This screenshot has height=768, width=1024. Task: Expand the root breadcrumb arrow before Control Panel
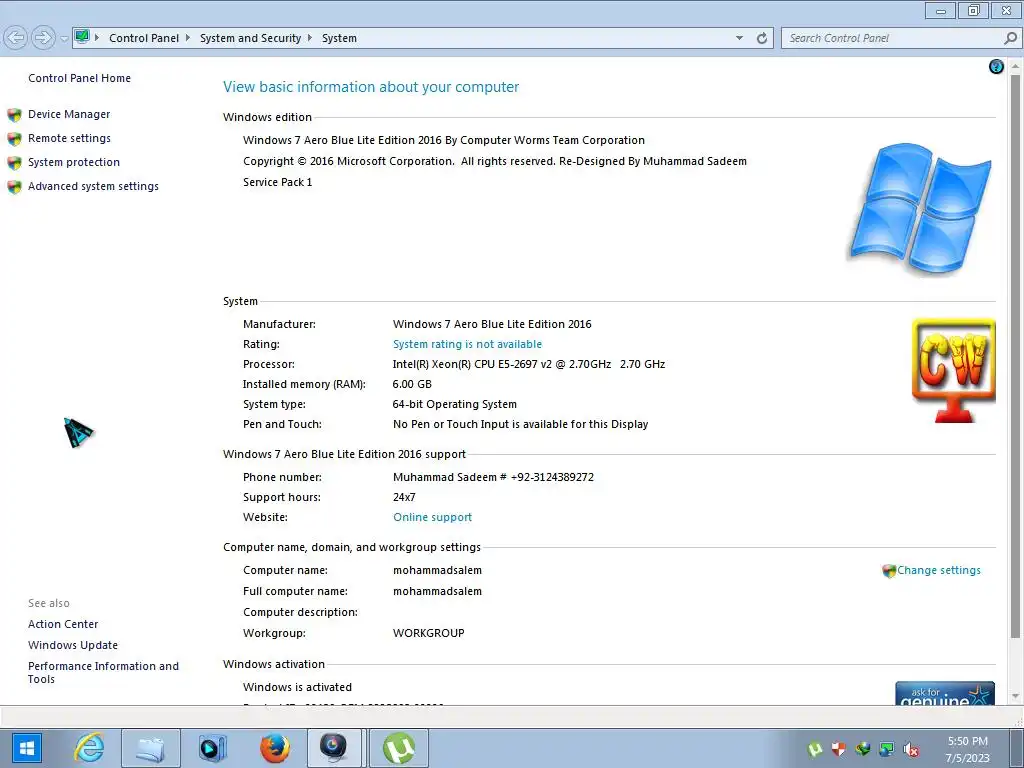[x=97, y=38]
